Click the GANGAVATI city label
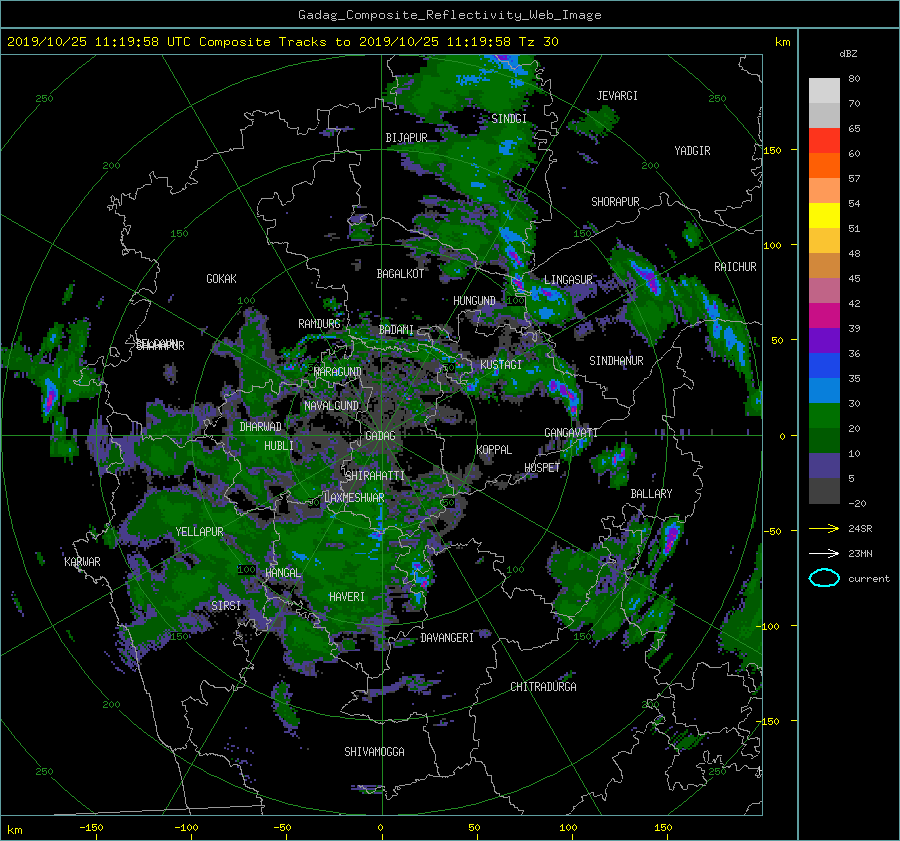 point(571,432)
